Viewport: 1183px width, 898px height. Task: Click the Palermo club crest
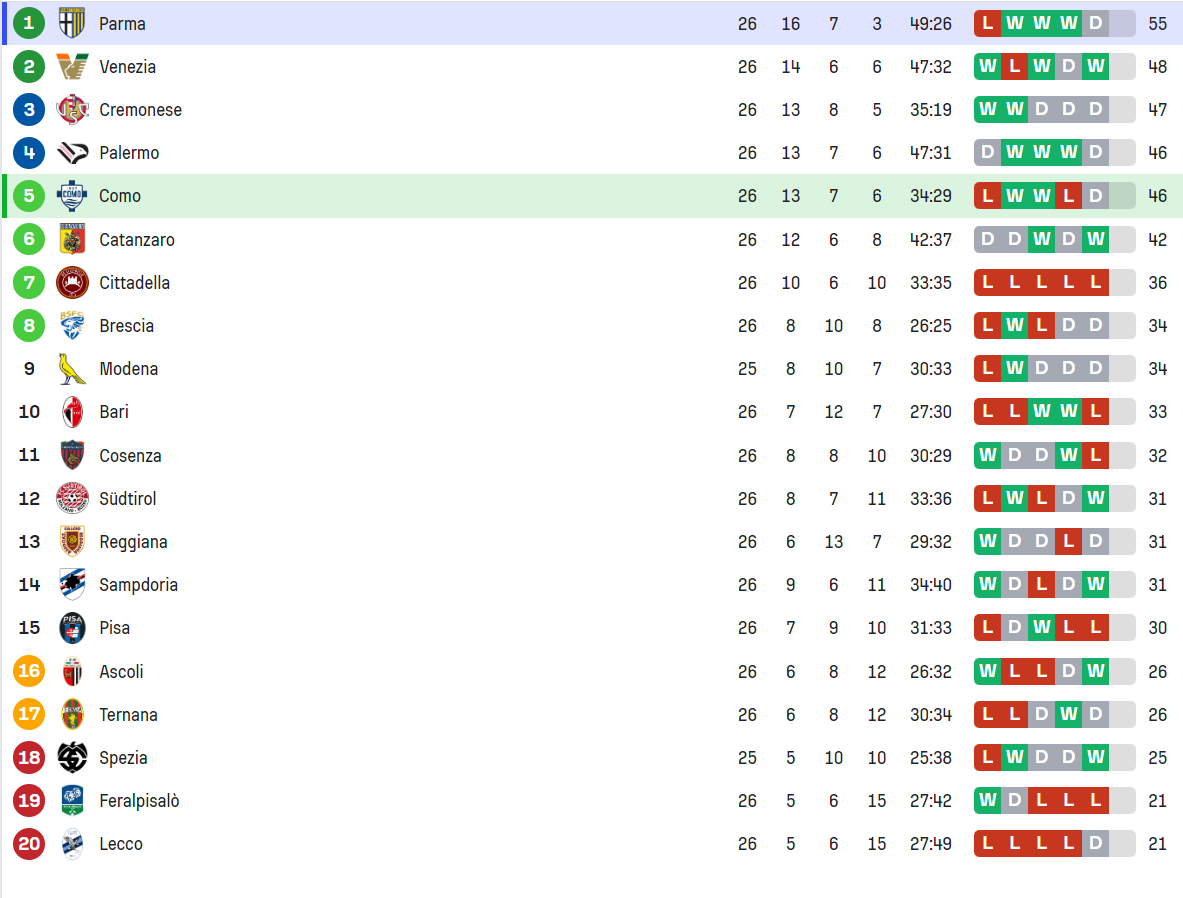[x=72, y=153]
